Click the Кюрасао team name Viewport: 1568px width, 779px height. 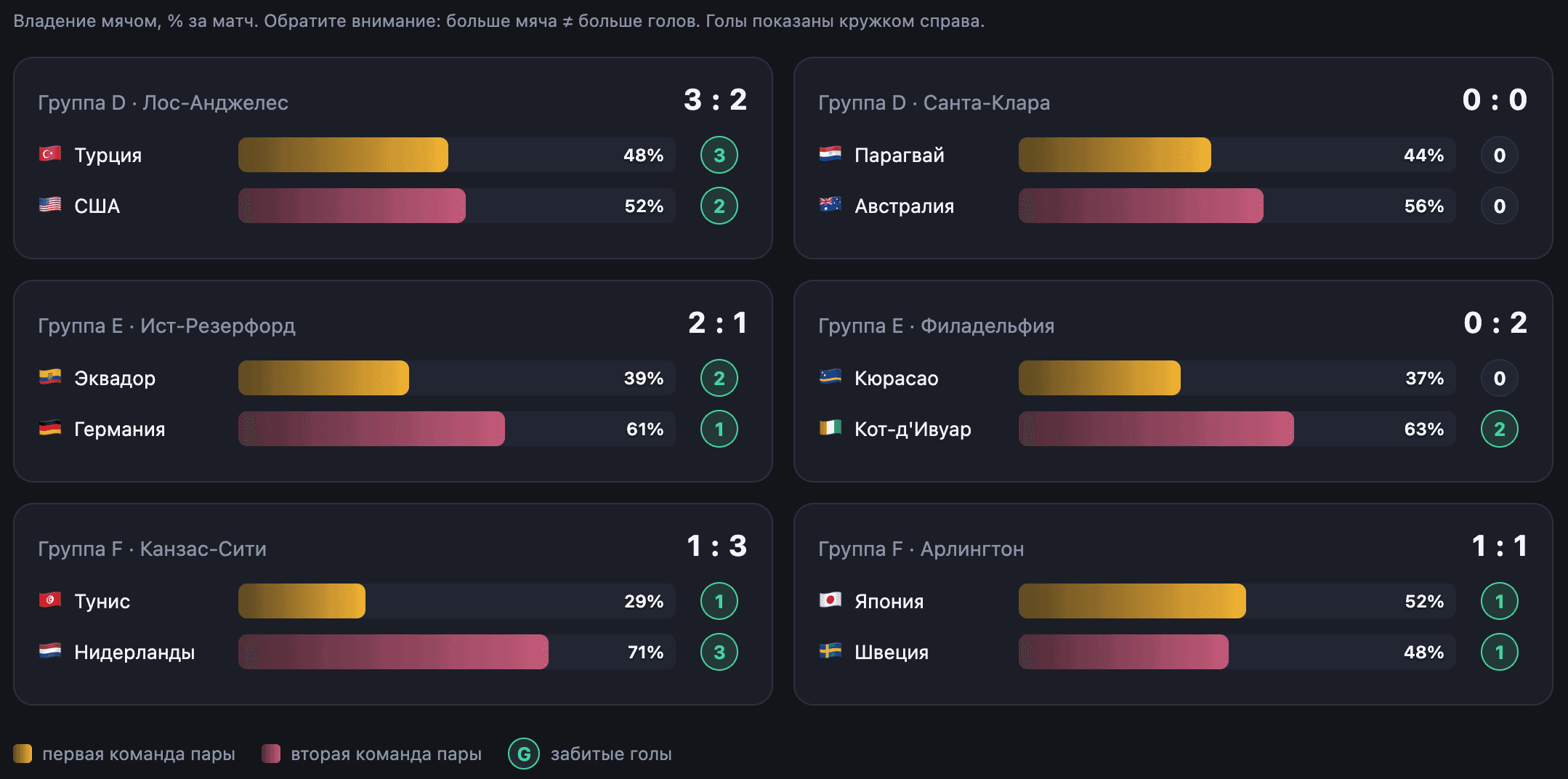click(896, 379)
